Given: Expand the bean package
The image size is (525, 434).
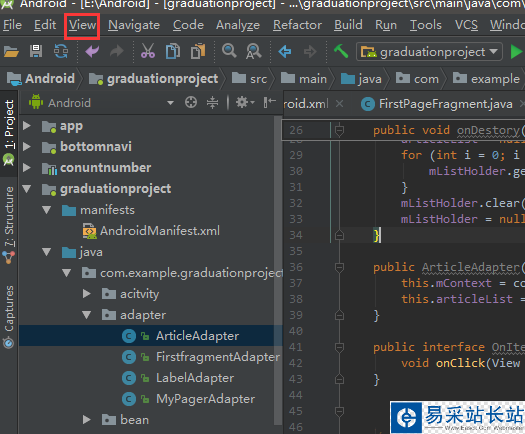Looking at the screenshot, I should pos(87,420).
